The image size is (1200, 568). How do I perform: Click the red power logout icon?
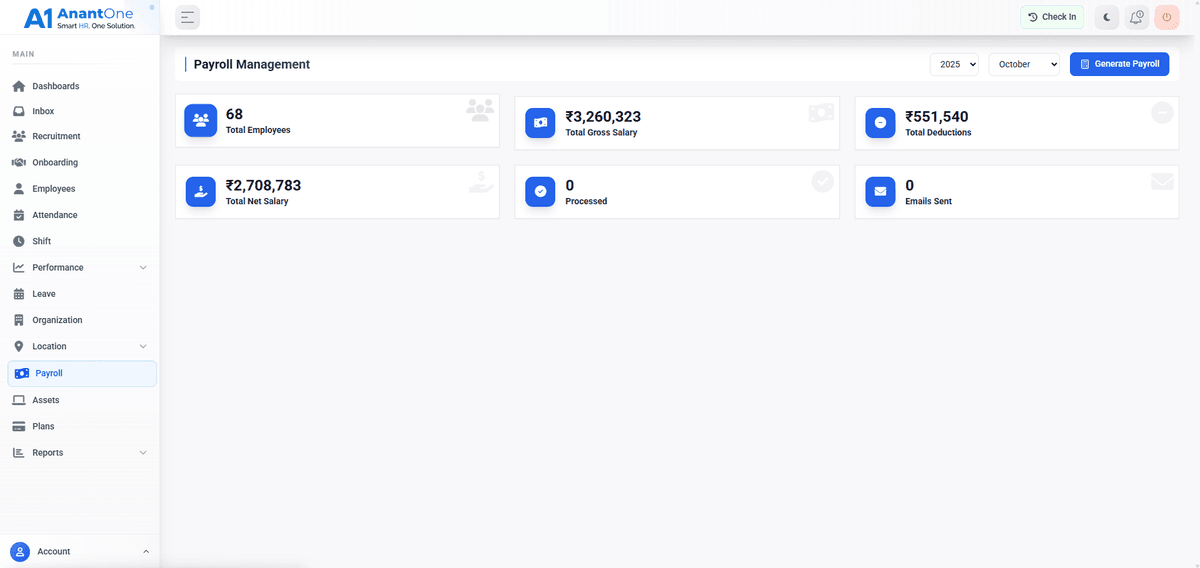pos(1166,17)
